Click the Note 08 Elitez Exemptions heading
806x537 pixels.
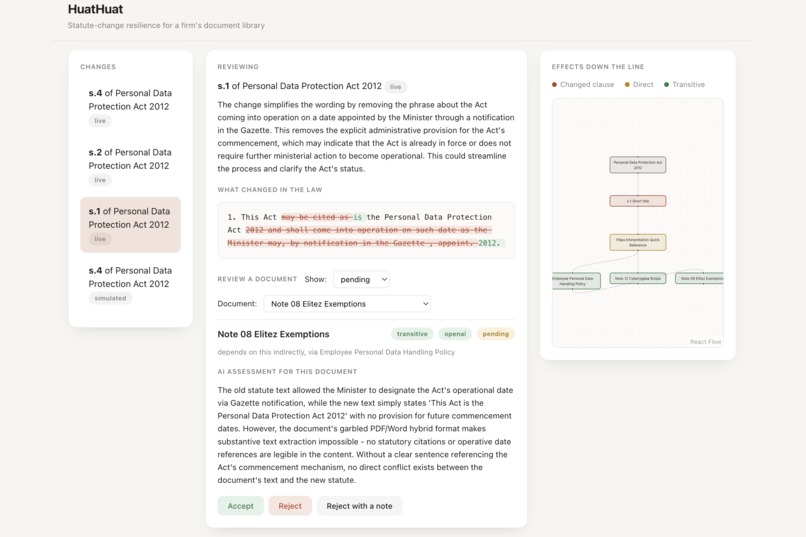coord(273,334)
